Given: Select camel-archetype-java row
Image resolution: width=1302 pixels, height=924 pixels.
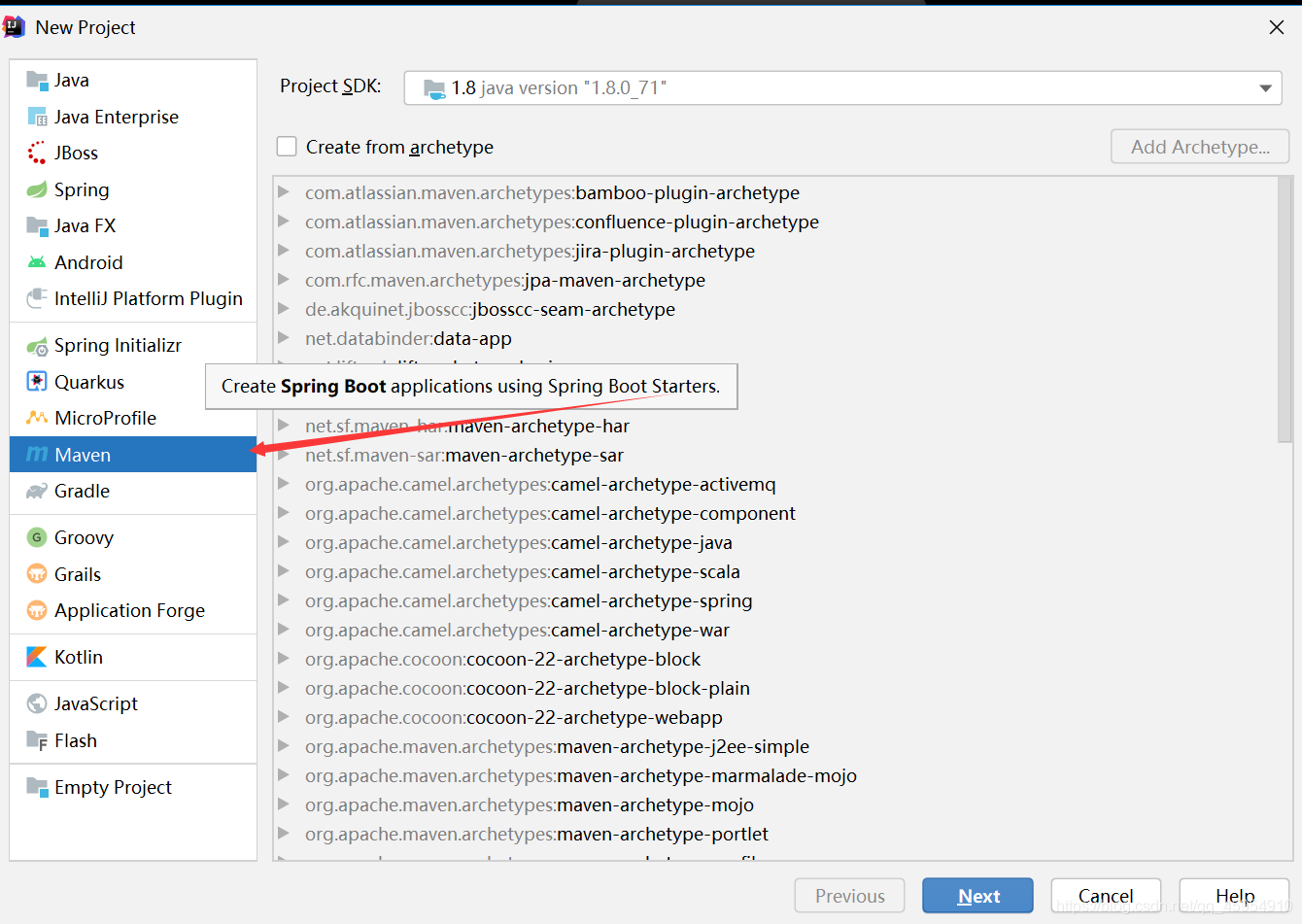Looking at the screenshot, I should [x=775, y=542].
